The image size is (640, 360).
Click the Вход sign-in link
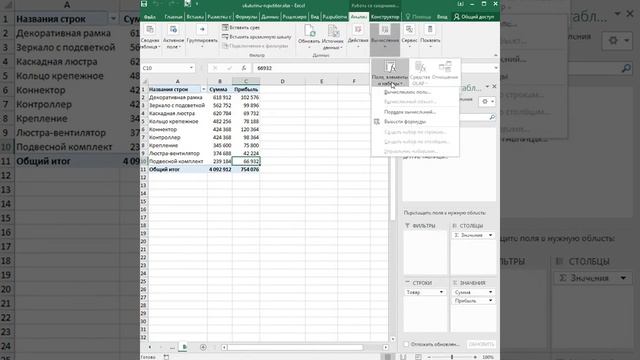click(442, 17)
